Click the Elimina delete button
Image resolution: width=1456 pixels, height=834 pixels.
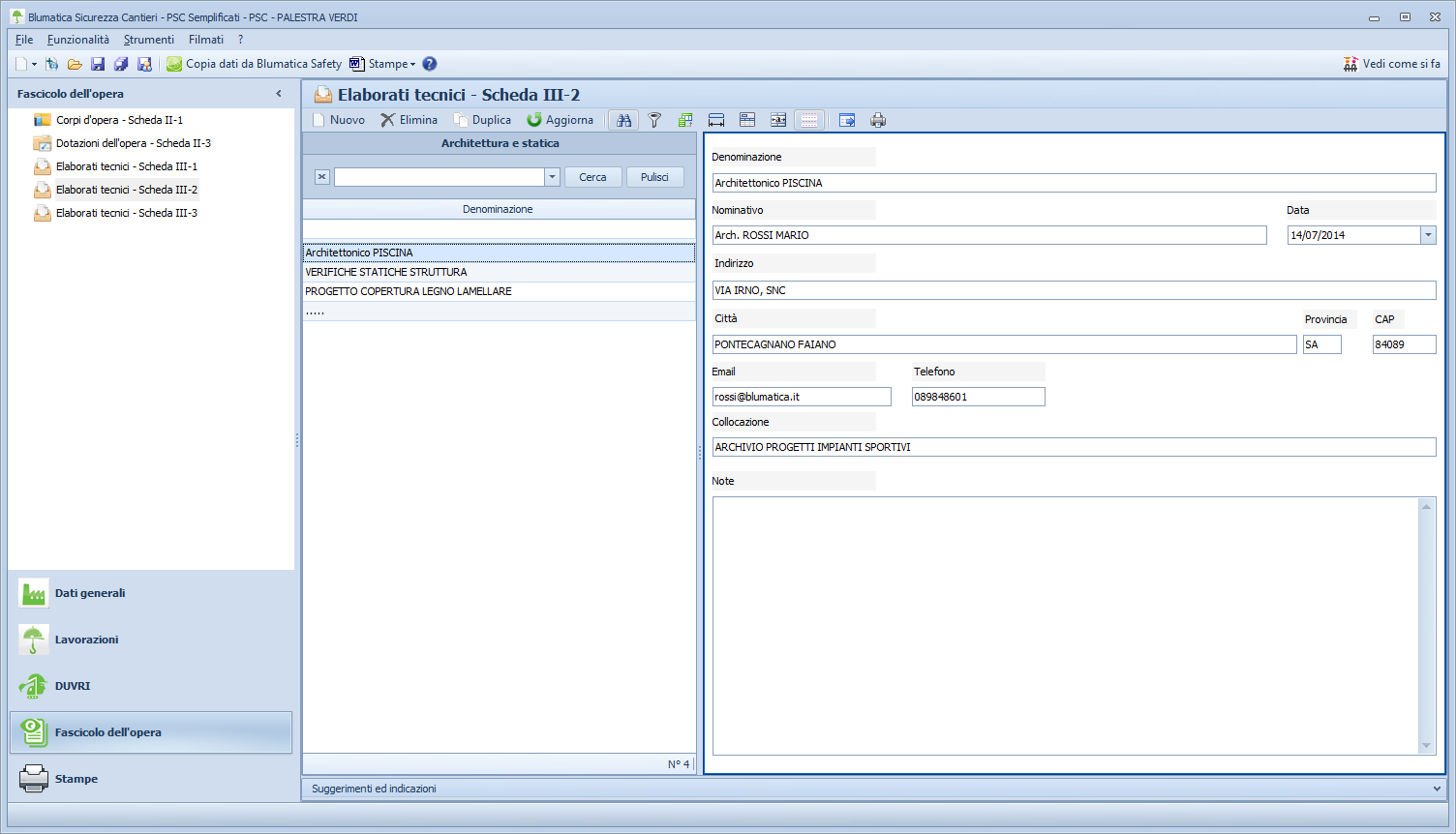pos(409,120)
